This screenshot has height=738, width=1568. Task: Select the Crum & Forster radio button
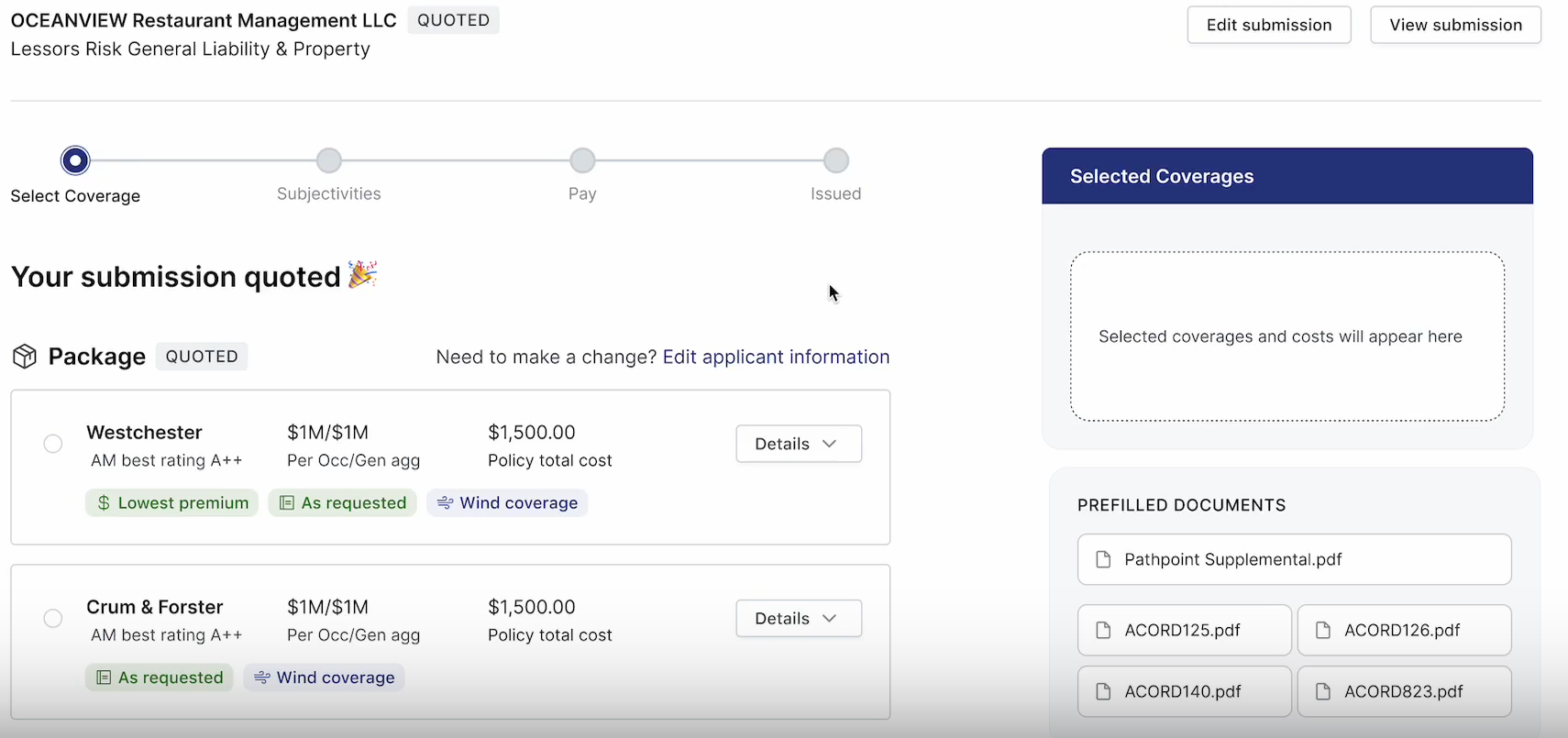point(53,619)
